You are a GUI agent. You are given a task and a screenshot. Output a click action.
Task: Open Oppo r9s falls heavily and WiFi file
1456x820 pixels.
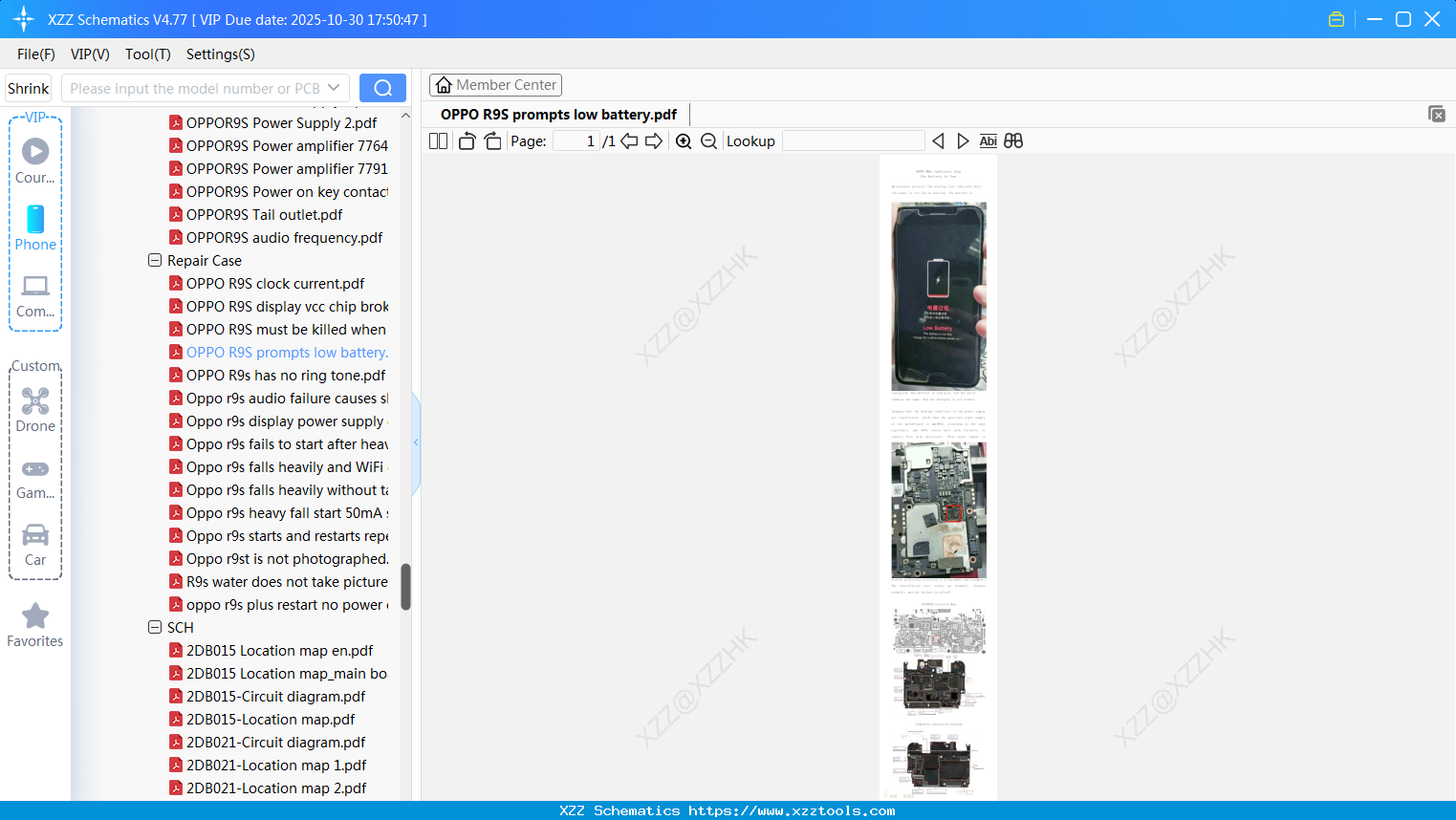coord(278,466)
